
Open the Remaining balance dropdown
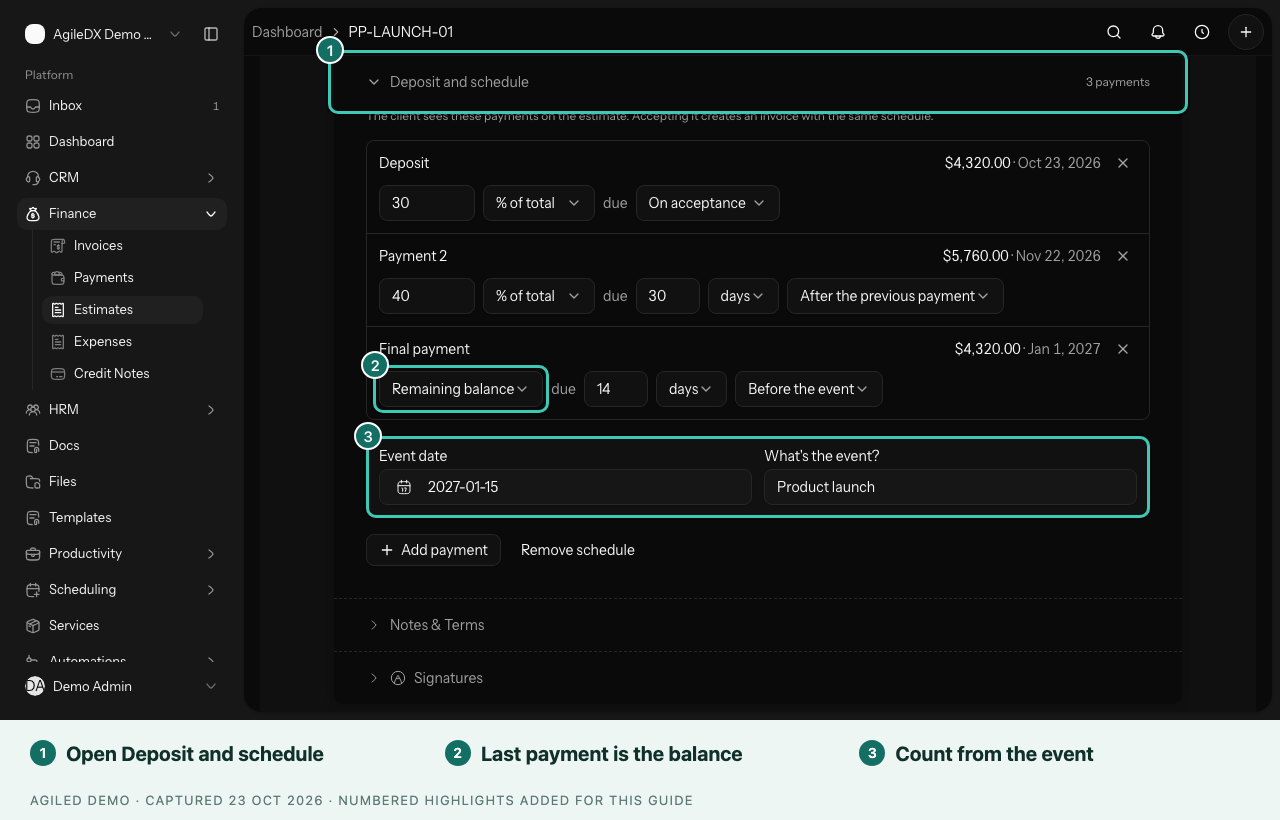[461, 389]
